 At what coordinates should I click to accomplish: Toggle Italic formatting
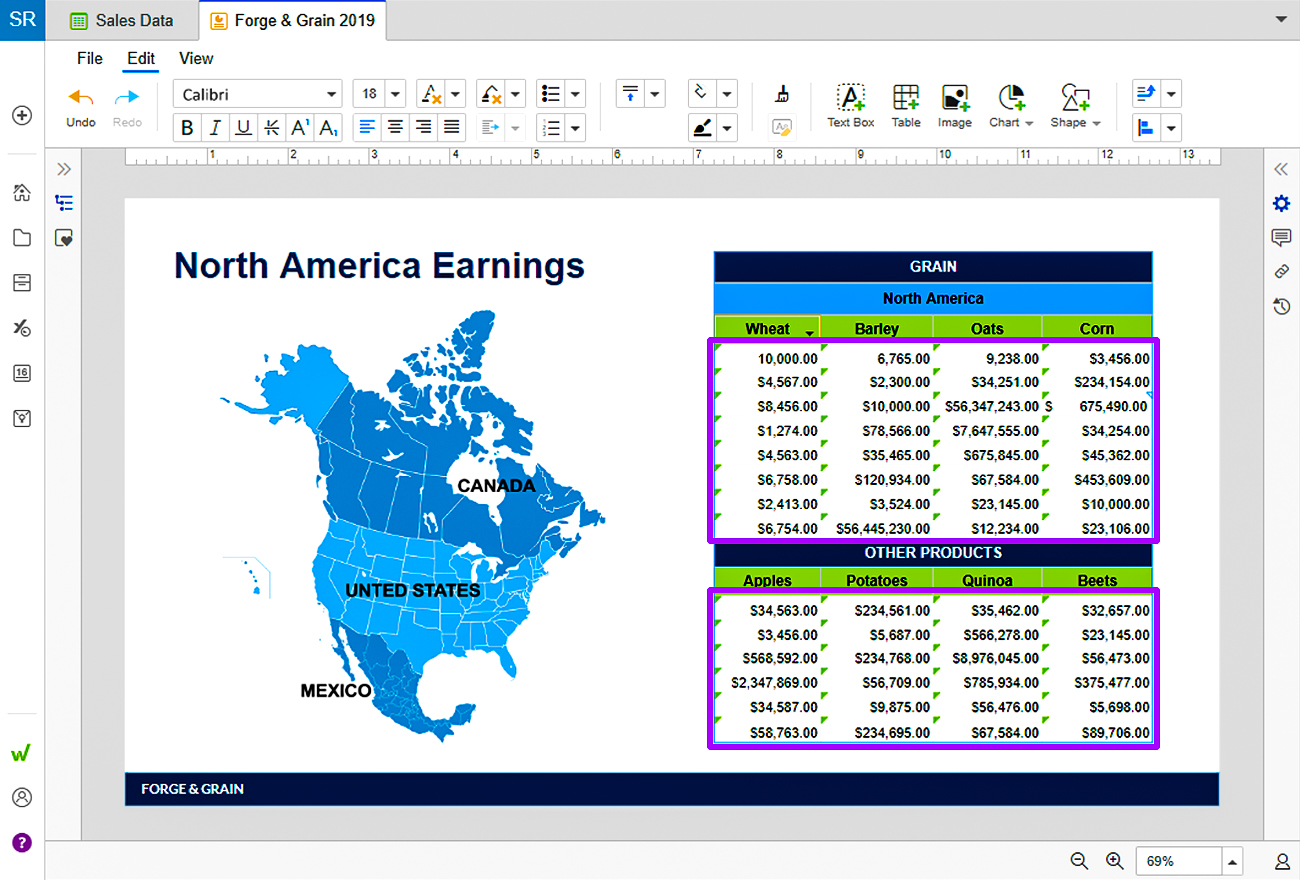point(214,128)
